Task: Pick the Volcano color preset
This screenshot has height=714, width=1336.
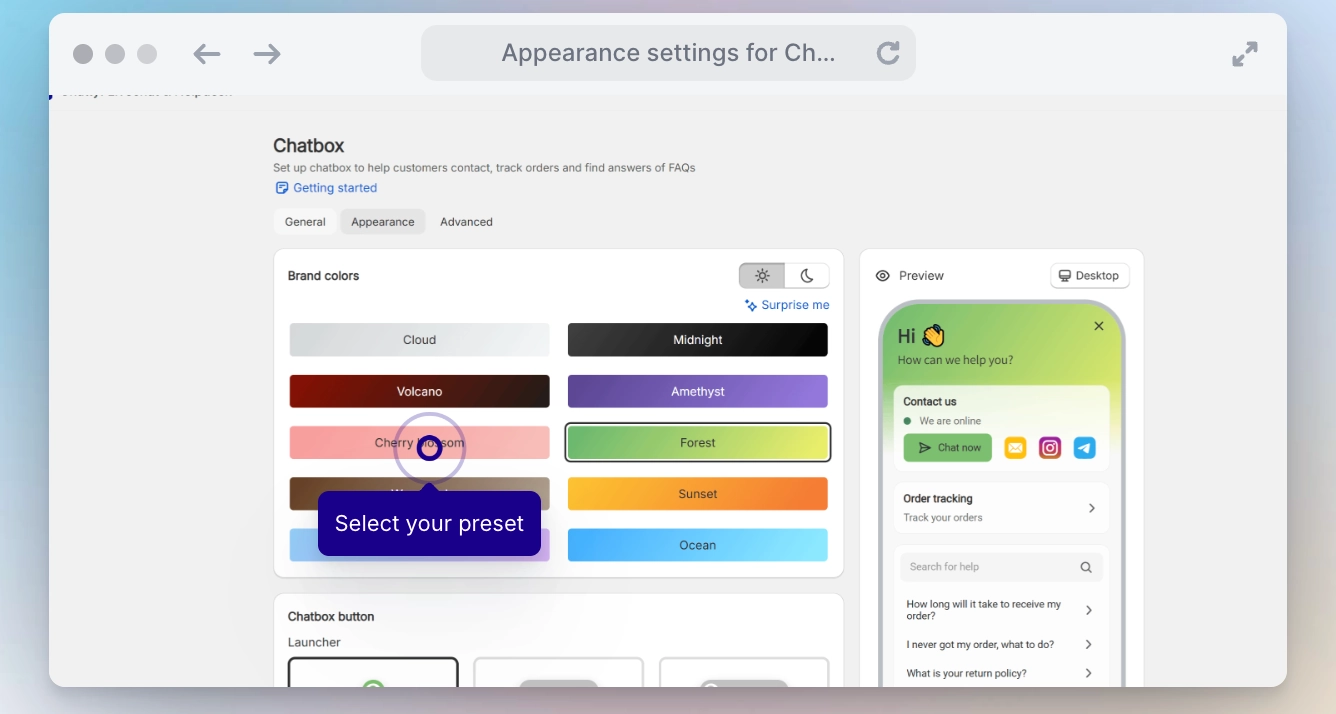Action: [x=420, y=391]
